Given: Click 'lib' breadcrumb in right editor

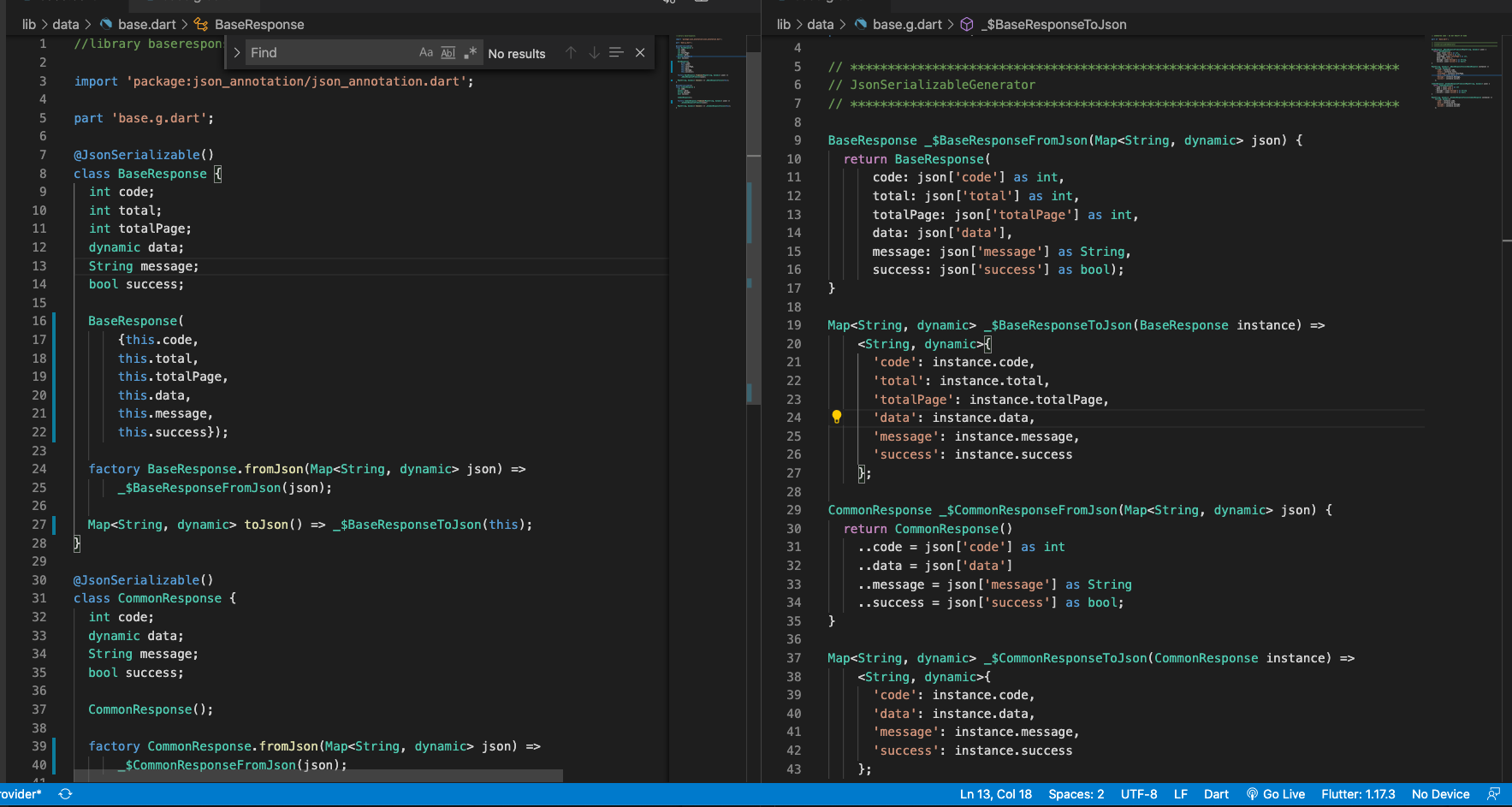Looking at the screenshot, I should point(784,25).
